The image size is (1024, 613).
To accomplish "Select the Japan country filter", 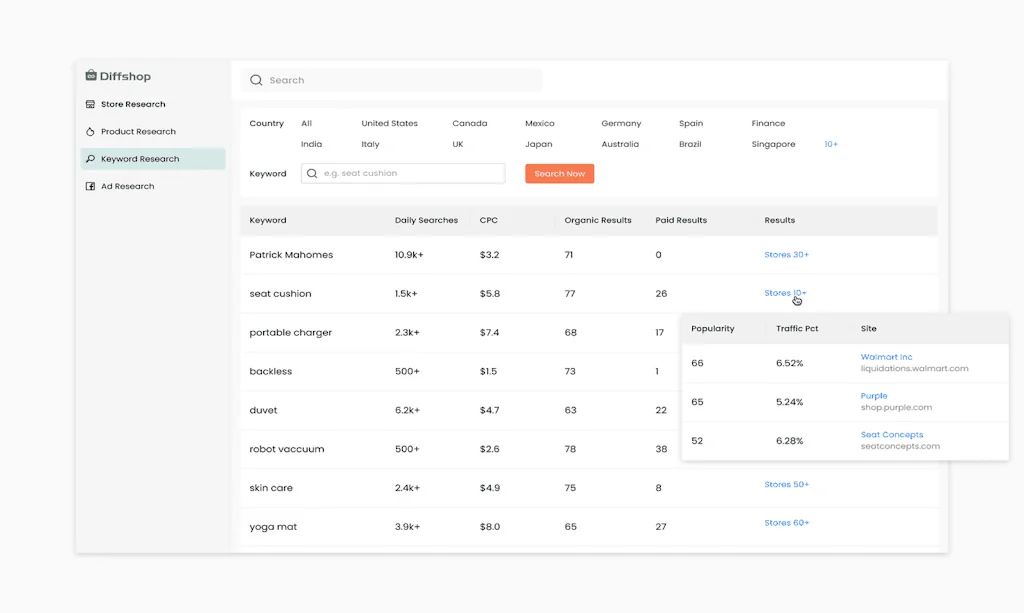I will (538, 143).
